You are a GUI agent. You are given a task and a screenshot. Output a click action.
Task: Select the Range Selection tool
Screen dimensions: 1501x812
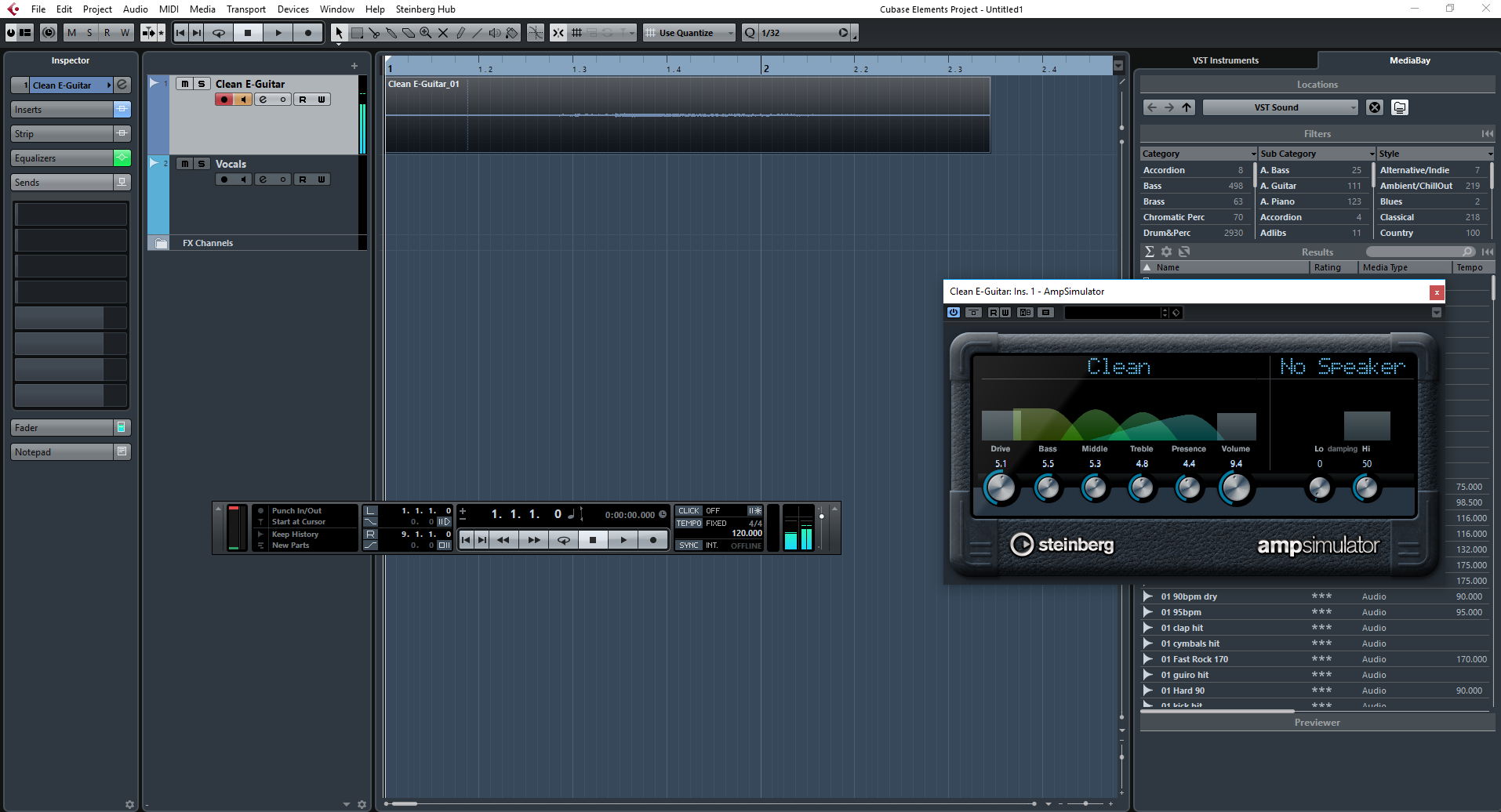pyautogui.click(x=357, y=33)
